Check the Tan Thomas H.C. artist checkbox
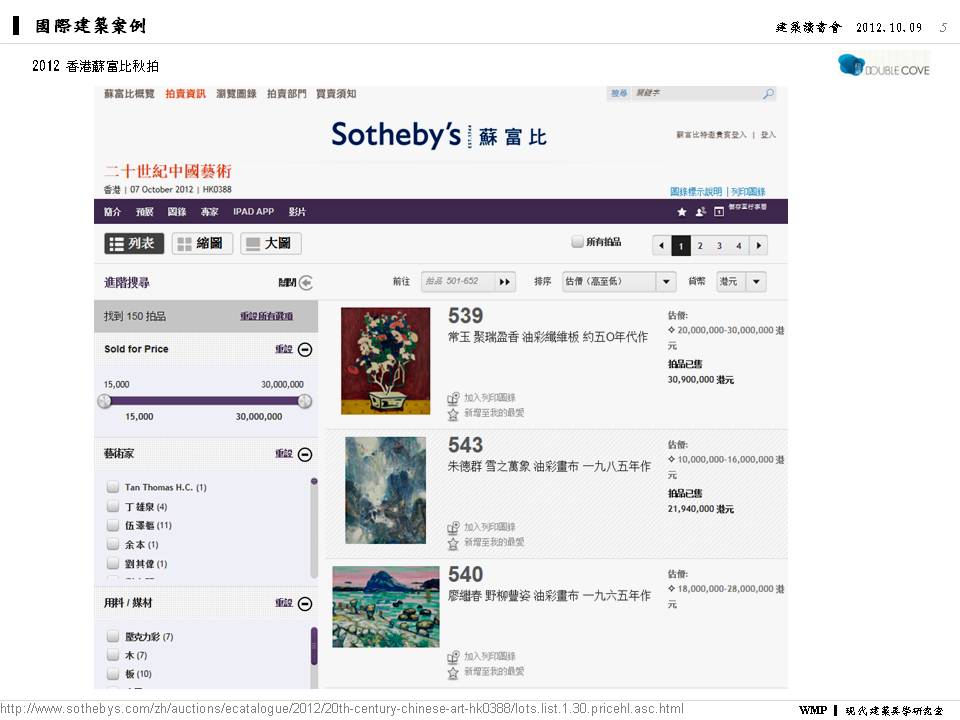Viewport: 960px width, 720px height. (113, 487)
